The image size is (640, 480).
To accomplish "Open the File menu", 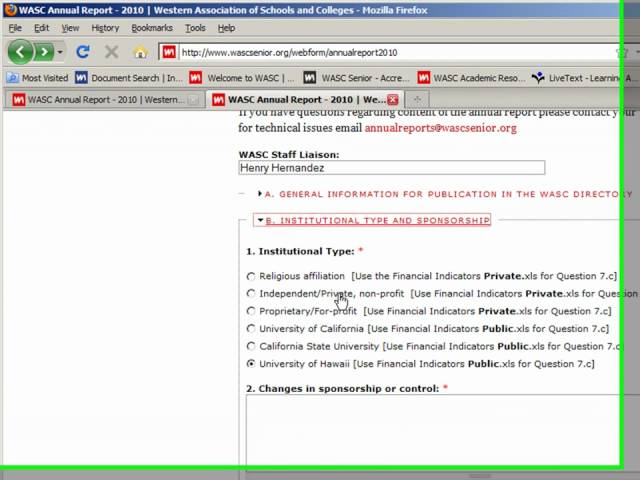I will click(15, 28).
